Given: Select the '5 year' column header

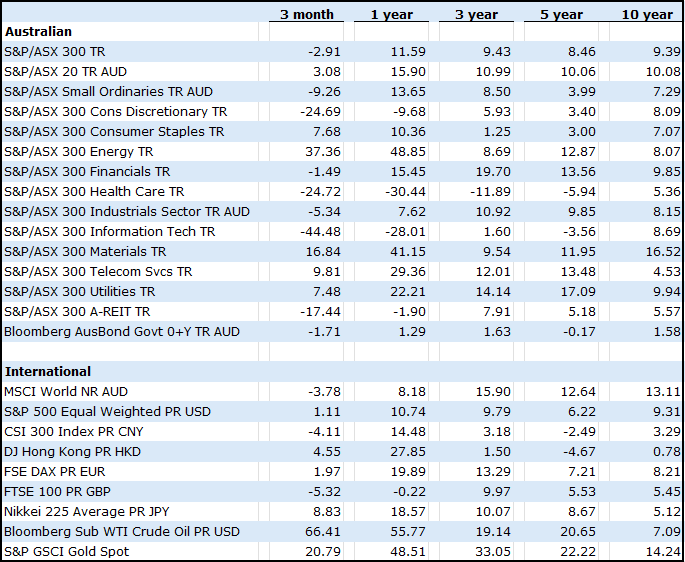Looking at the screenshot, I should [561, 14].
